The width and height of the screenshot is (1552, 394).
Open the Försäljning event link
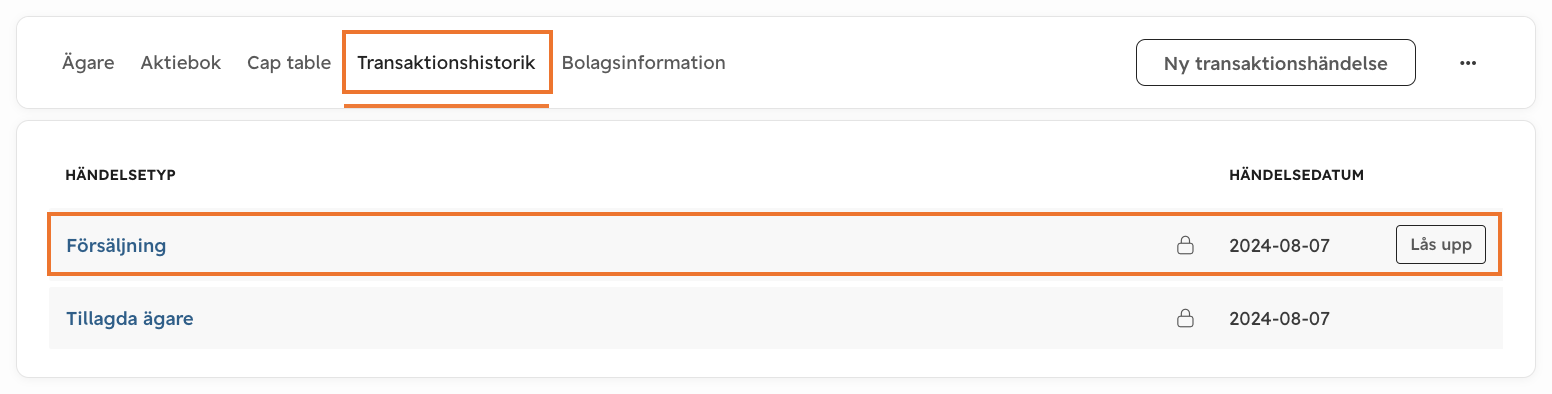(x=116, y=245)
